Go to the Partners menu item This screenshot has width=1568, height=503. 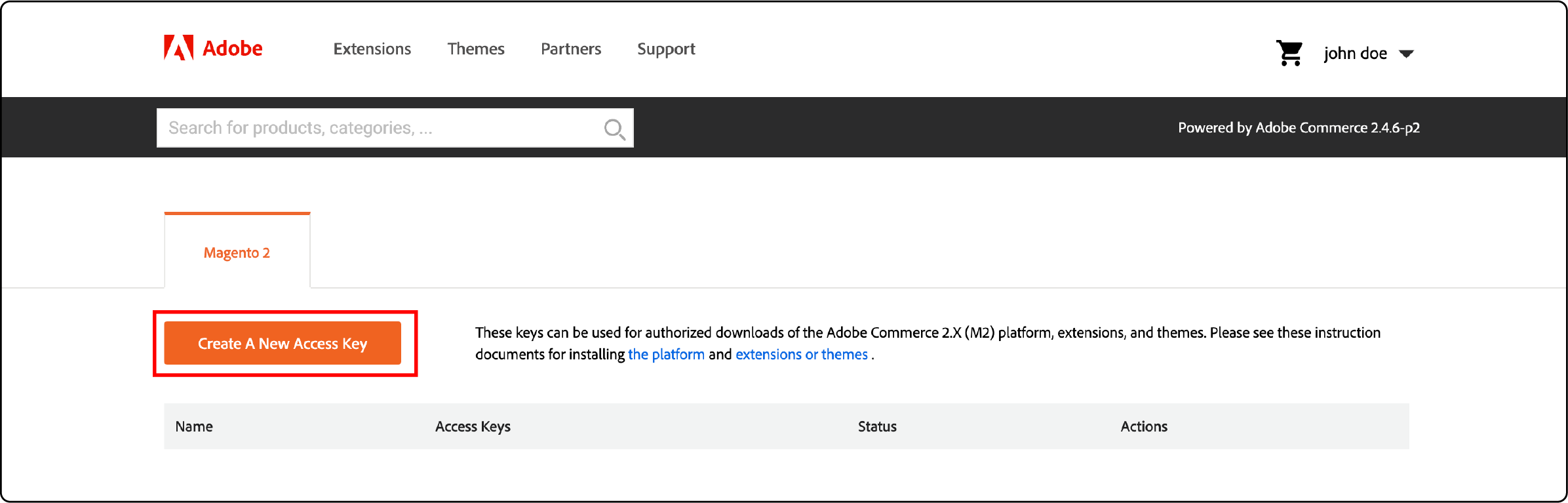tap(571, 49)
